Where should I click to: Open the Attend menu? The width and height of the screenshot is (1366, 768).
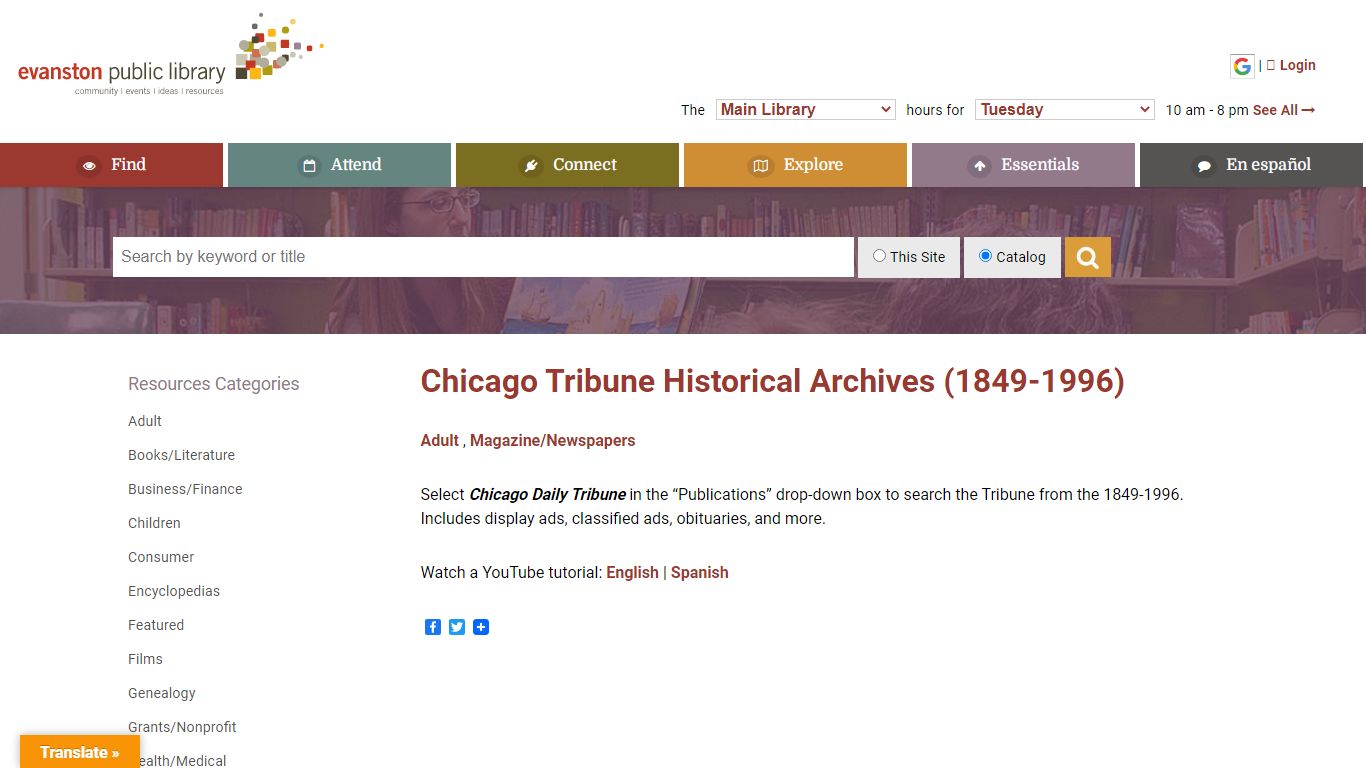tap(339, 165)
